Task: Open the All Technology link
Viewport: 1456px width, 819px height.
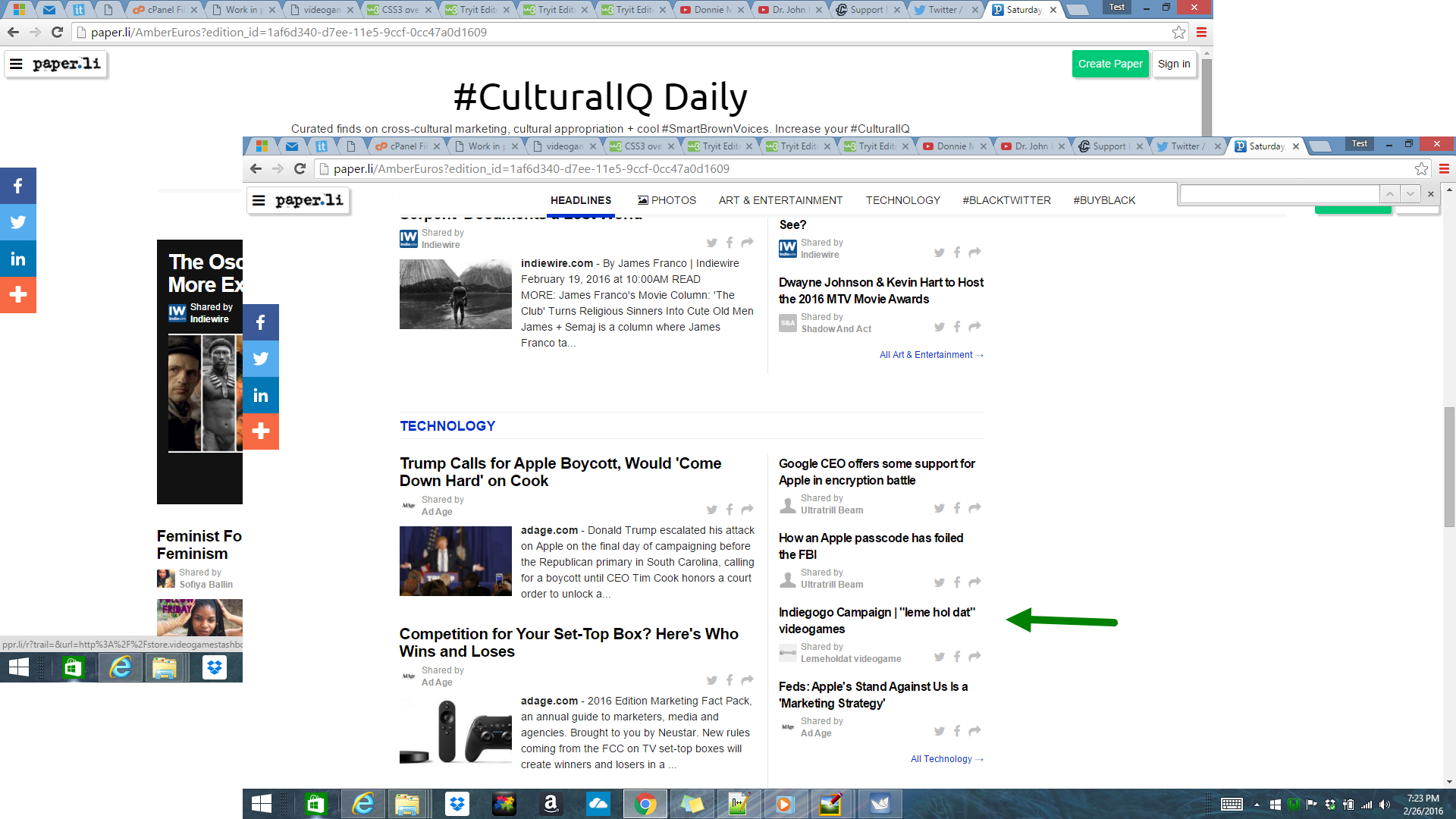Action: click(942, 758)
